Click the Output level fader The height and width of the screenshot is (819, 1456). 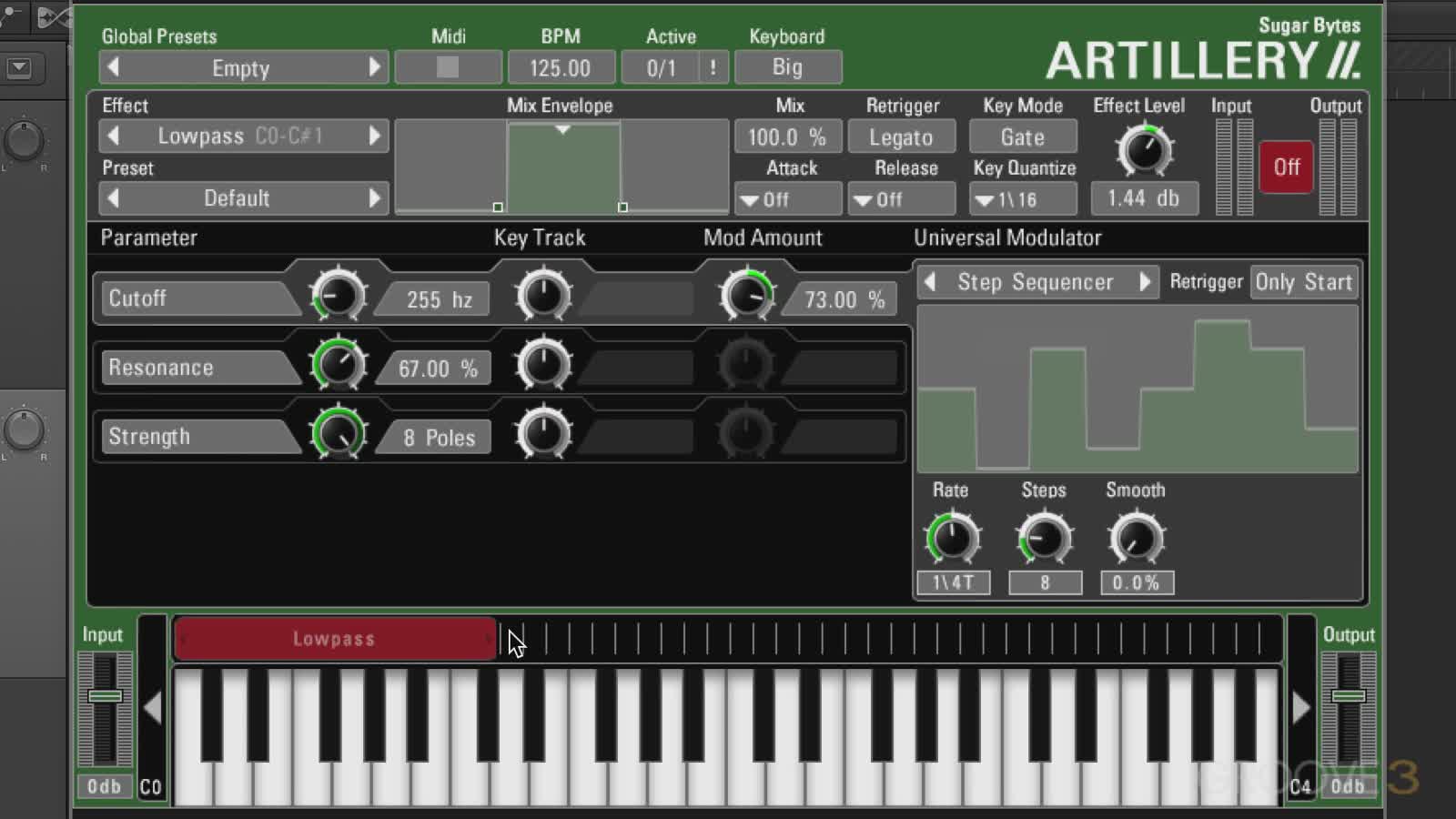tap(1348, 696)
